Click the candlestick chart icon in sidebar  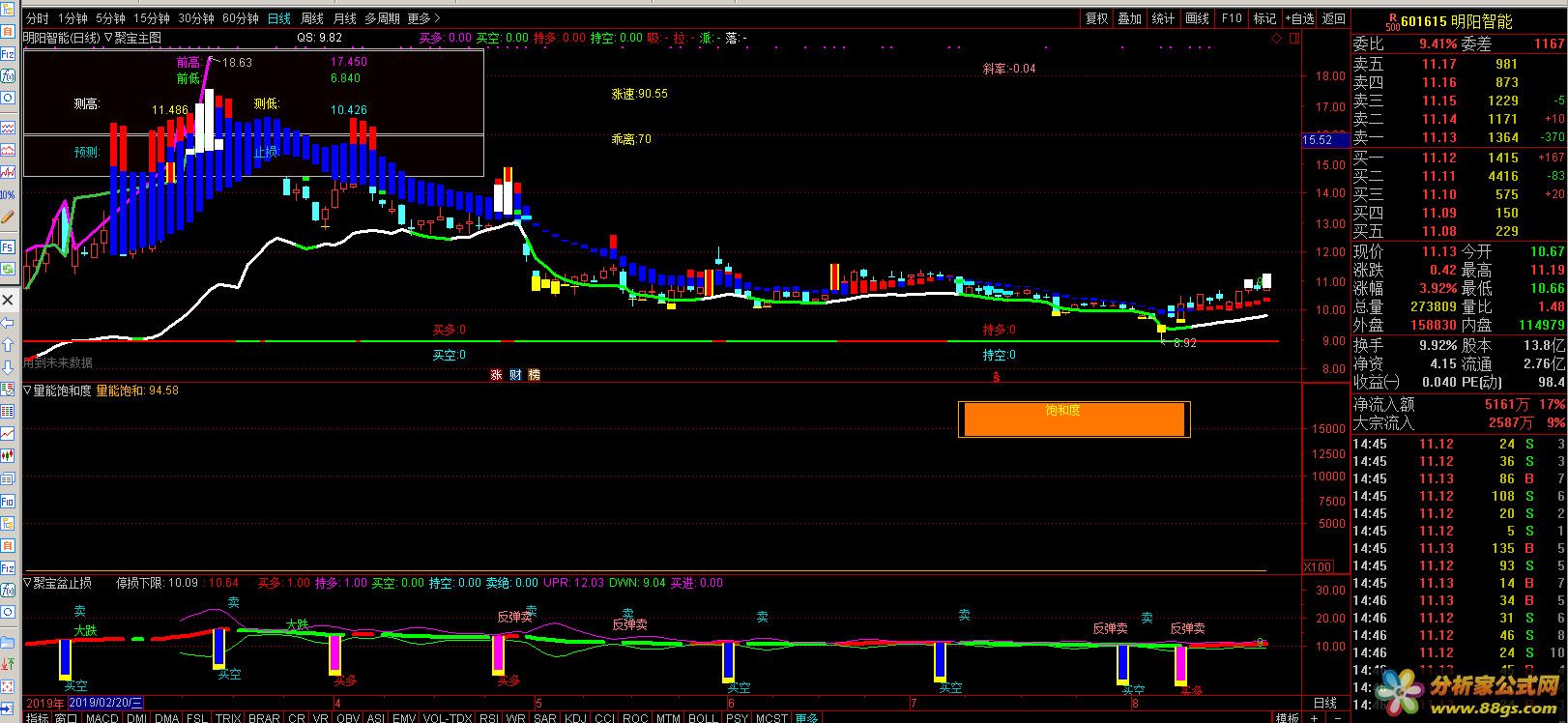(8, 455)
